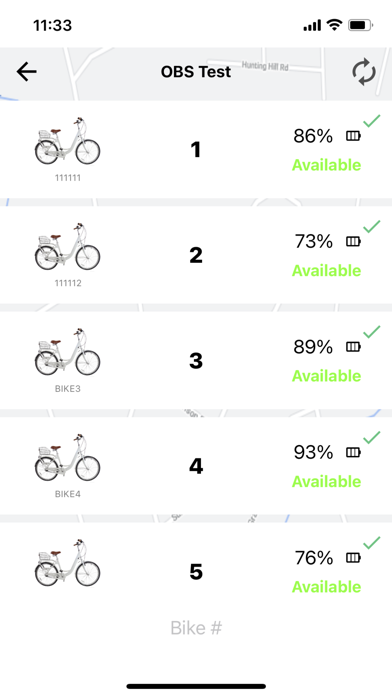Tap green checkmark on bike 5
Image resolution: width=392 pixels, height=696 pixels.
click(372, 542)
